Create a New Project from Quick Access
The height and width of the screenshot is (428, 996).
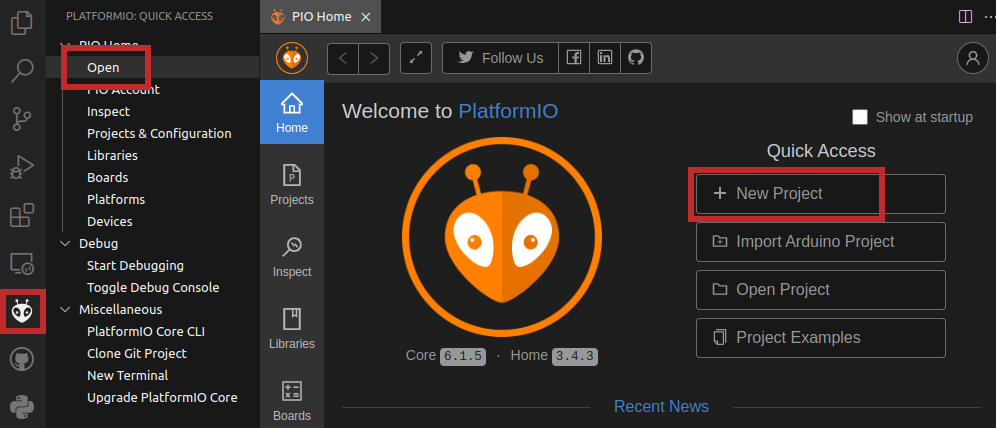(821, 194)
